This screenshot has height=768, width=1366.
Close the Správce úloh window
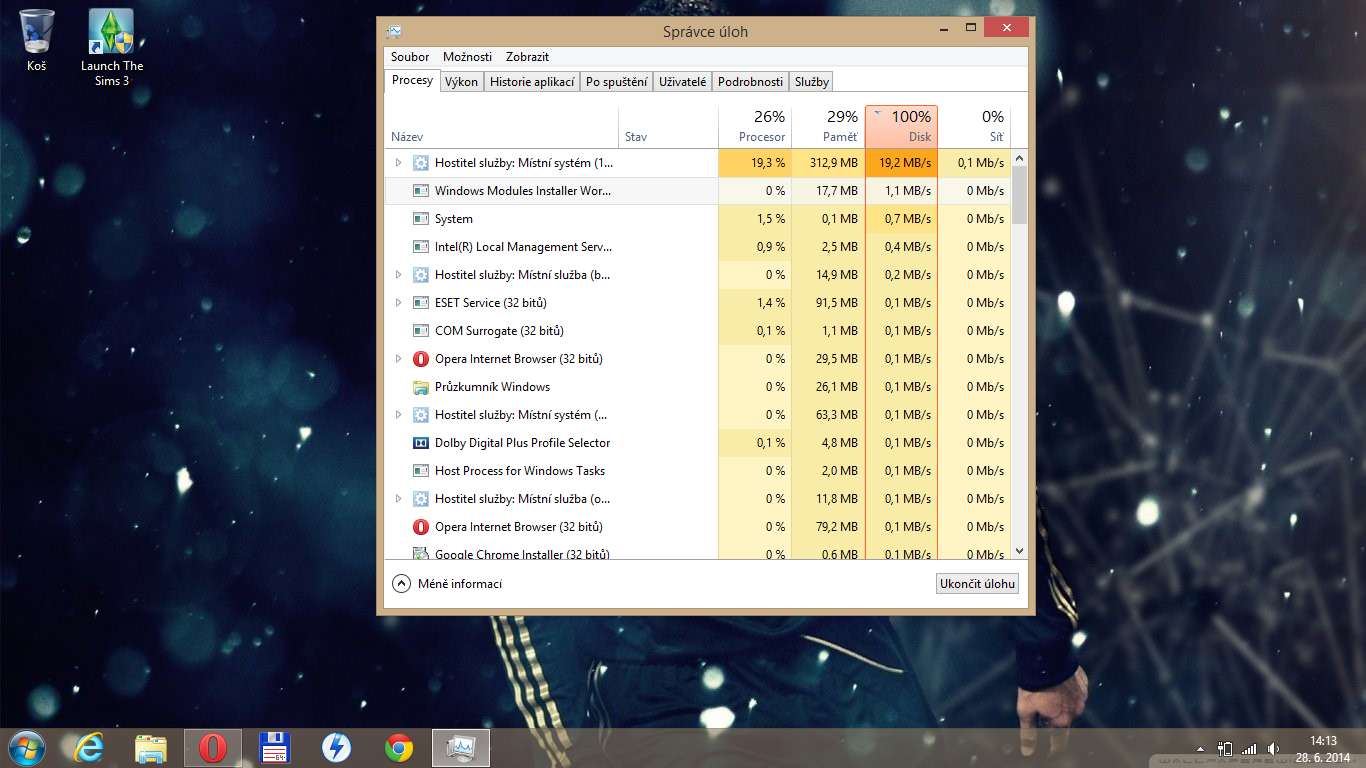coord(1006,27)
